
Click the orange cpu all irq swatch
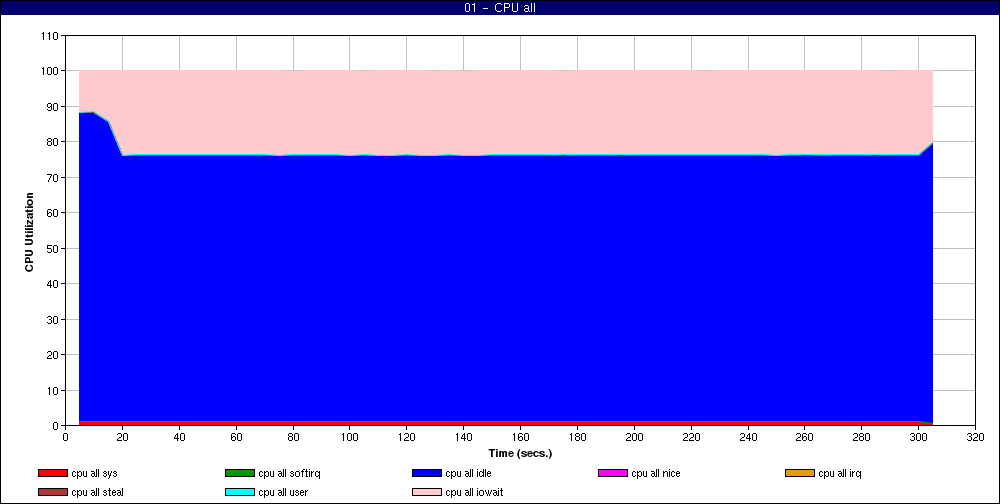(x=800, y=473)
